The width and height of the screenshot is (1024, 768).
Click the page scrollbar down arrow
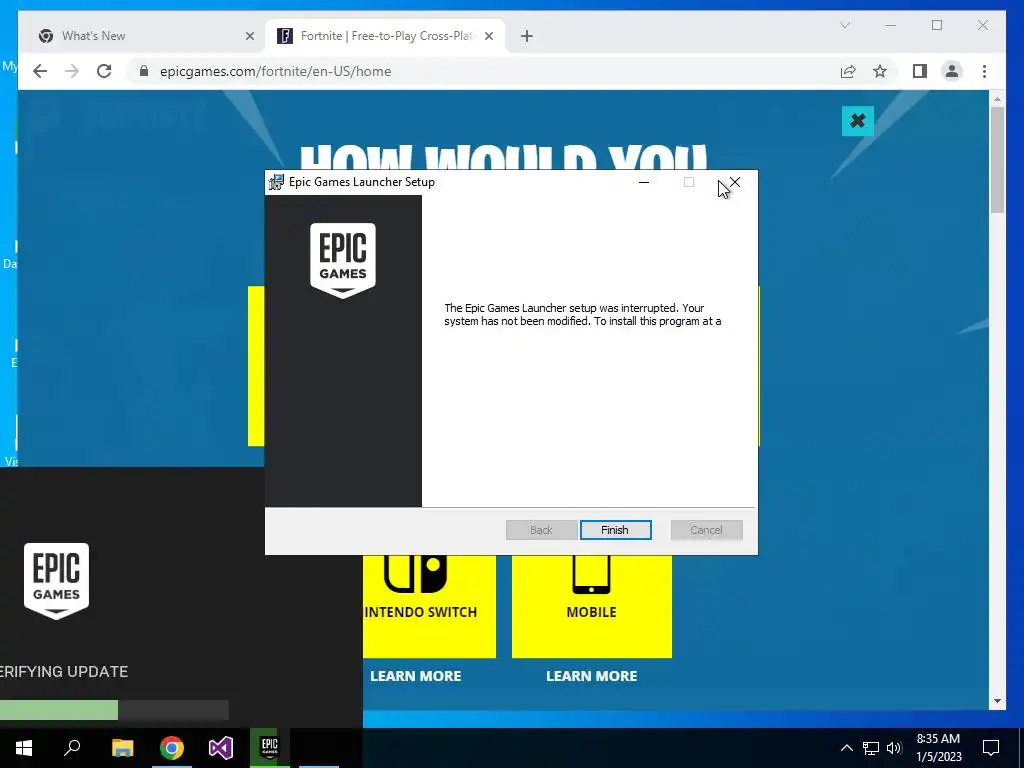click(x=997, y=701)
